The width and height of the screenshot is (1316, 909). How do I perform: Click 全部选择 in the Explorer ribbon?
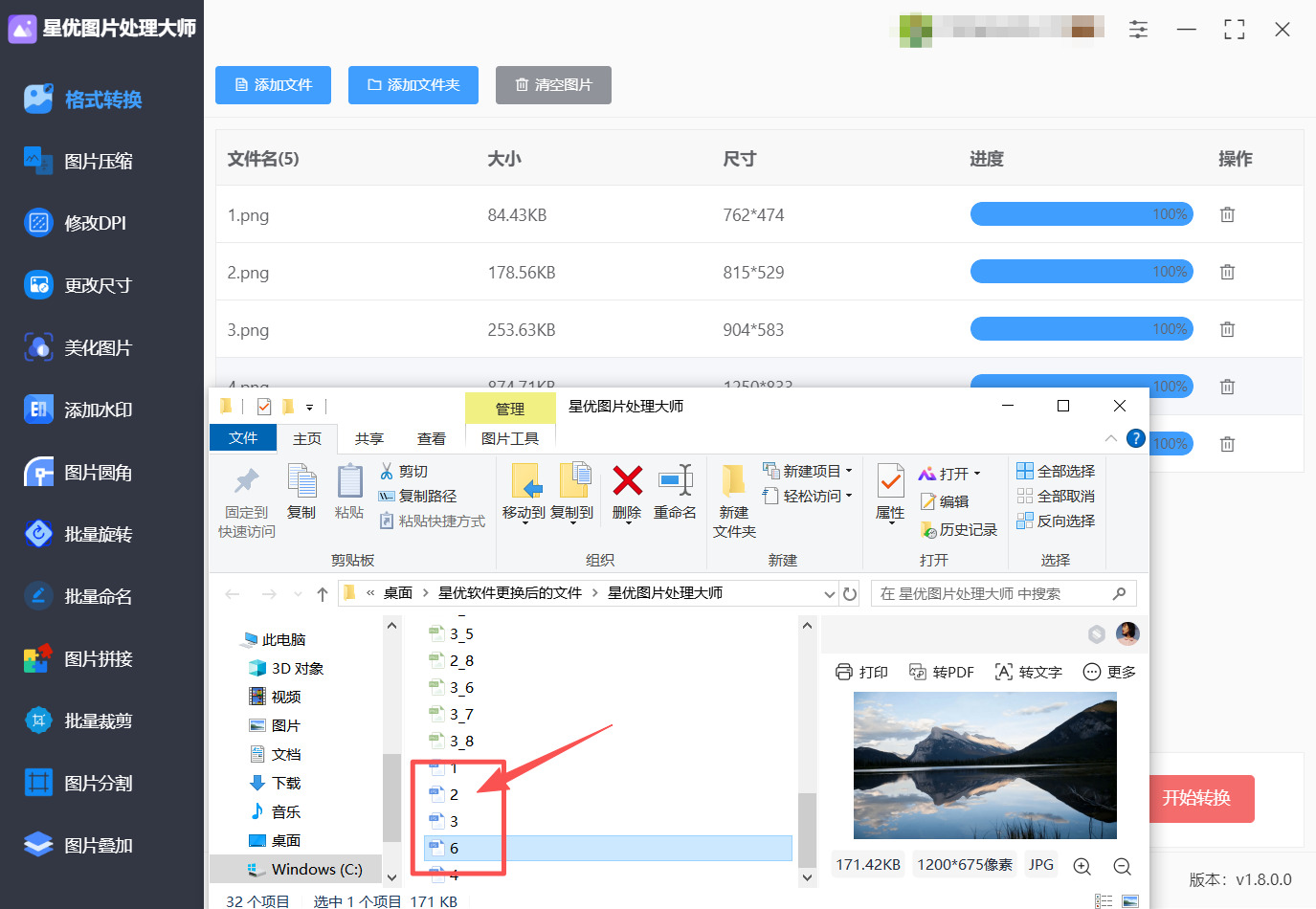tap(1056, 472)
